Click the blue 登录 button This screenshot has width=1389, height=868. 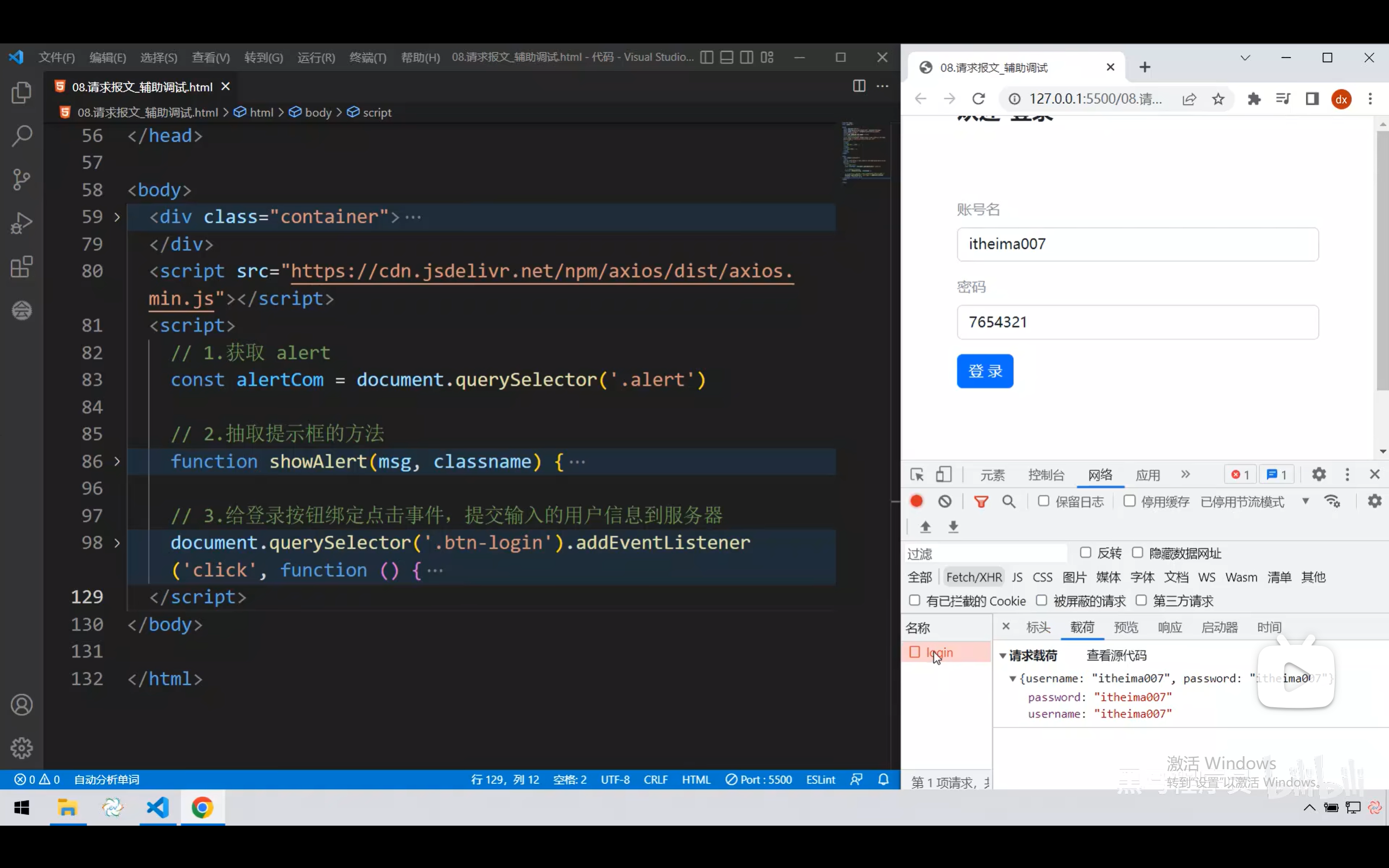pos(985,371)
